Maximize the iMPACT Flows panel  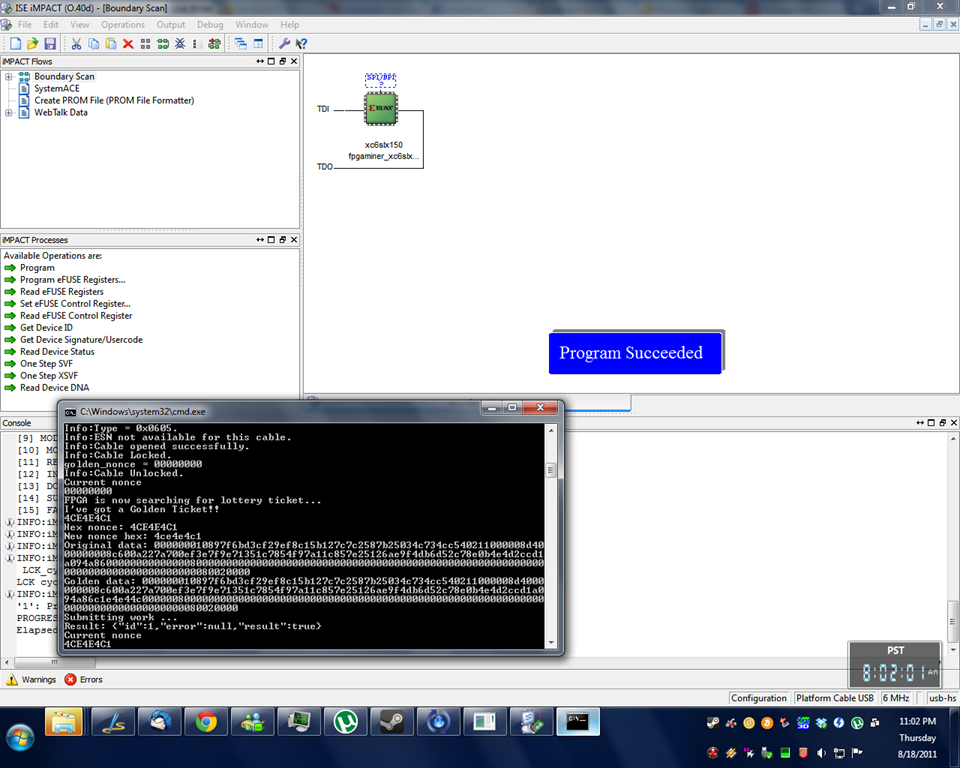point(271,61)
